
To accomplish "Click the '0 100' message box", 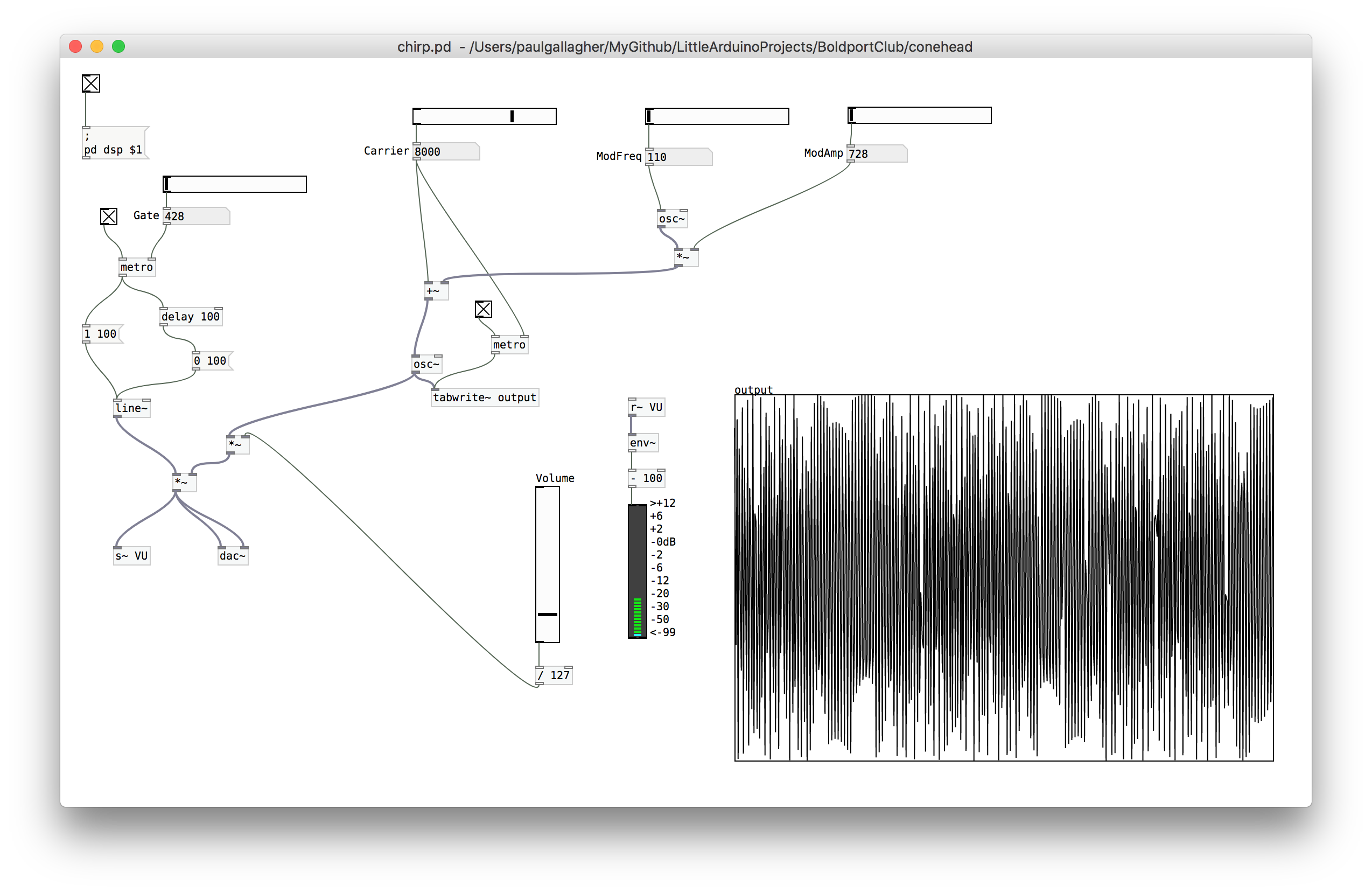I will coord(212,361).
